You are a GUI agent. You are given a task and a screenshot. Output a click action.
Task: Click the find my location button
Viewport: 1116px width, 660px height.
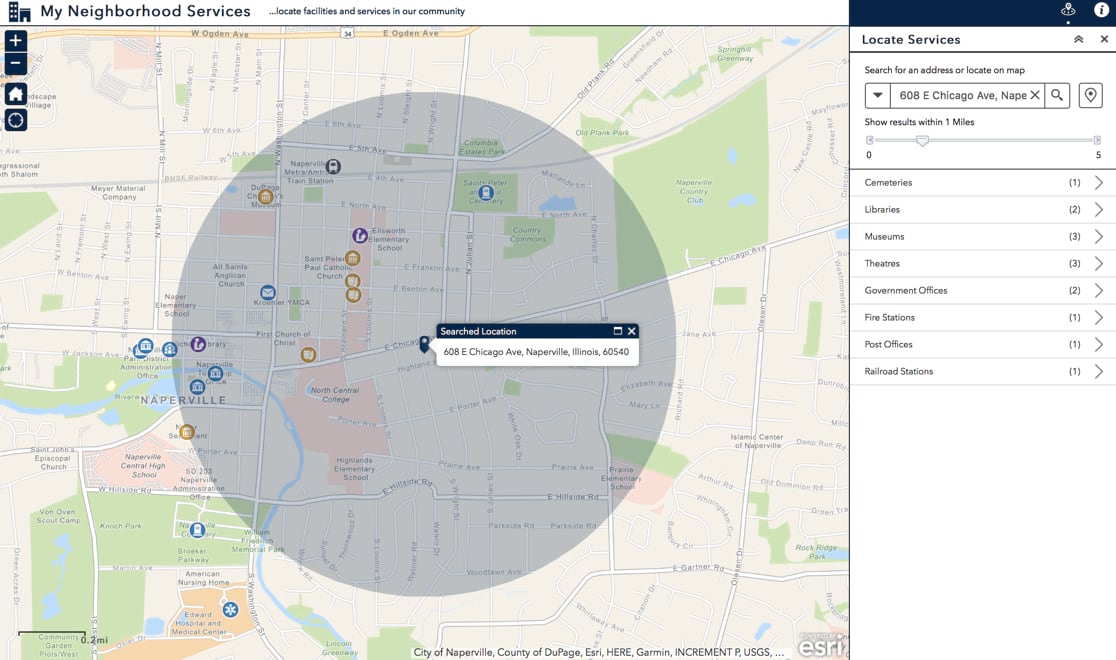[16, 120]
